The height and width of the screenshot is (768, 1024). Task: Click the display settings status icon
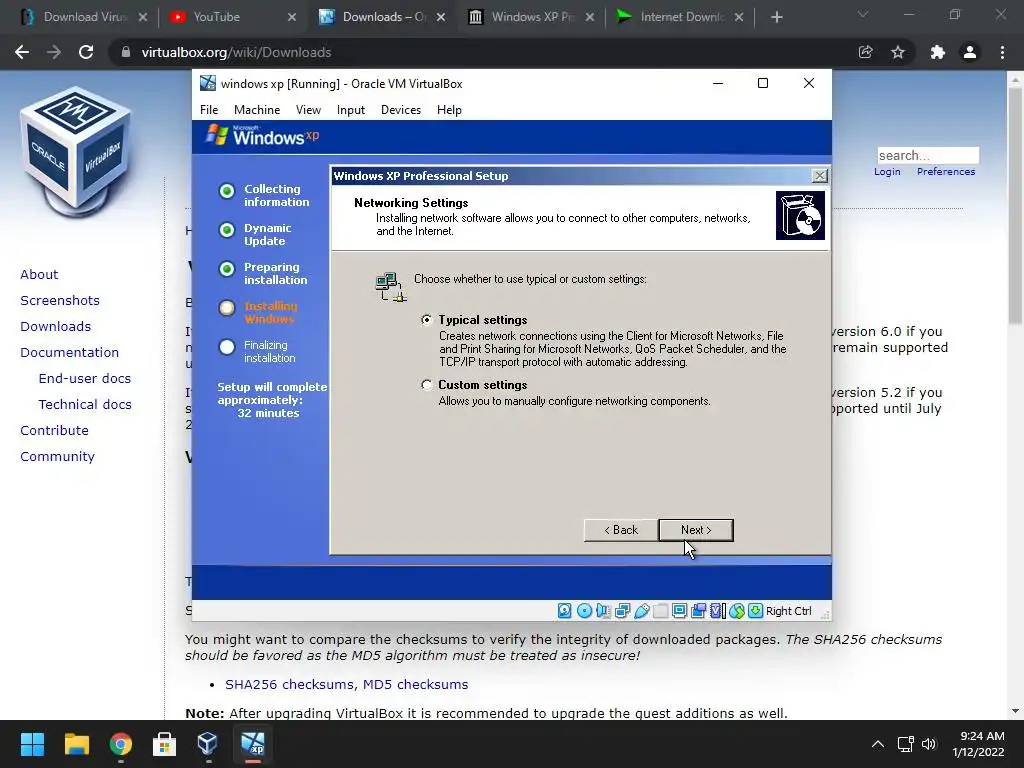click(x=679, y=611)
